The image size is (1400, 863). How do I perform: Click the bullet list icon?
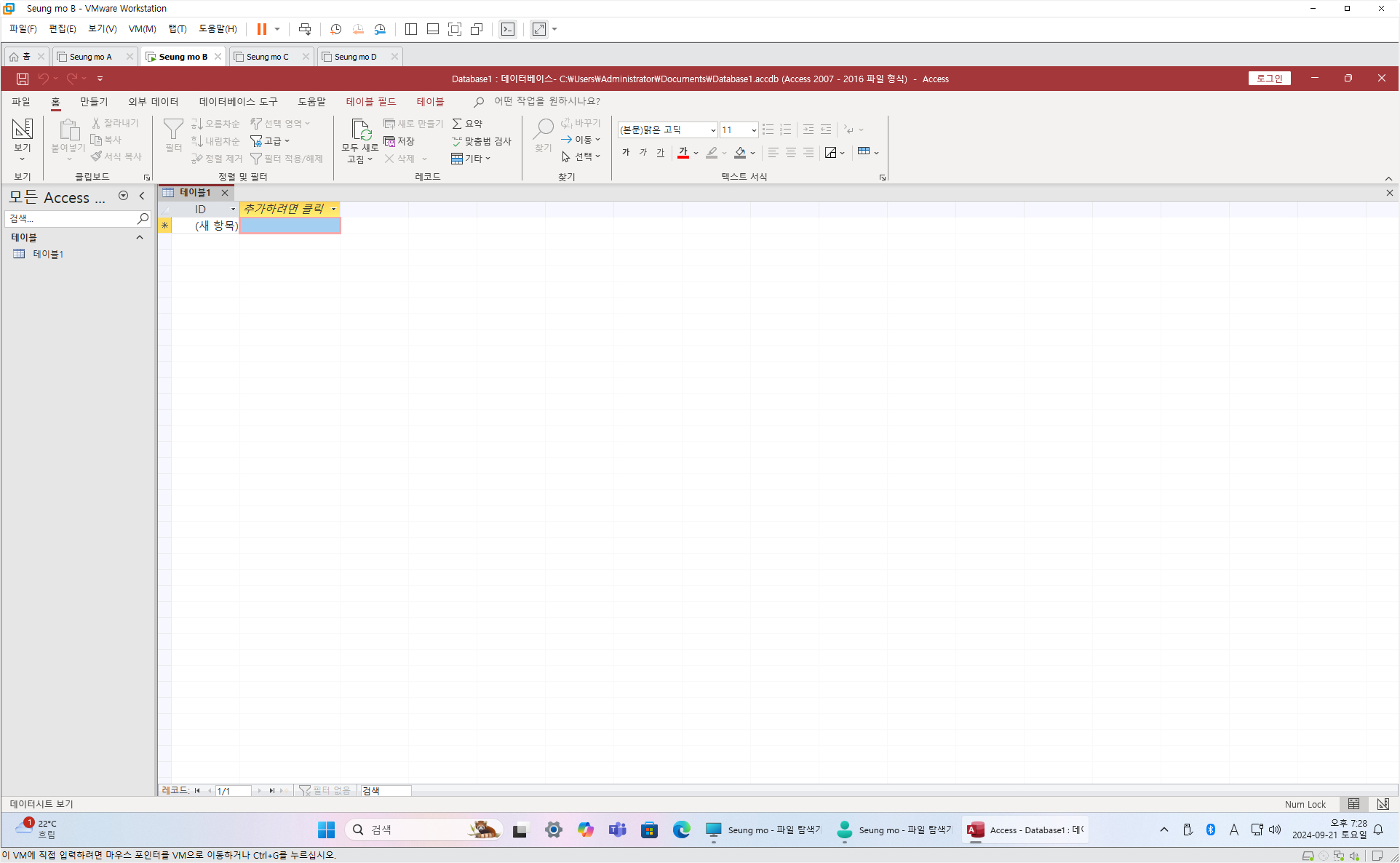[768, 130]
